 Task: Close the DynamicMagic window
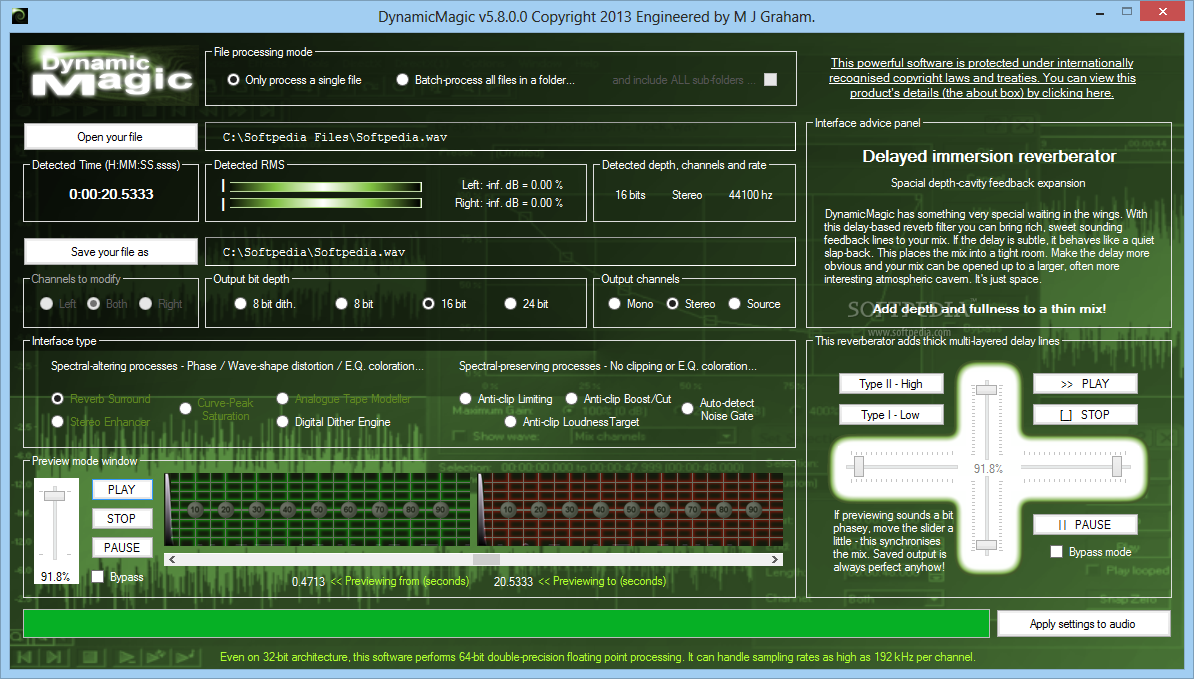click(1163, 11)
